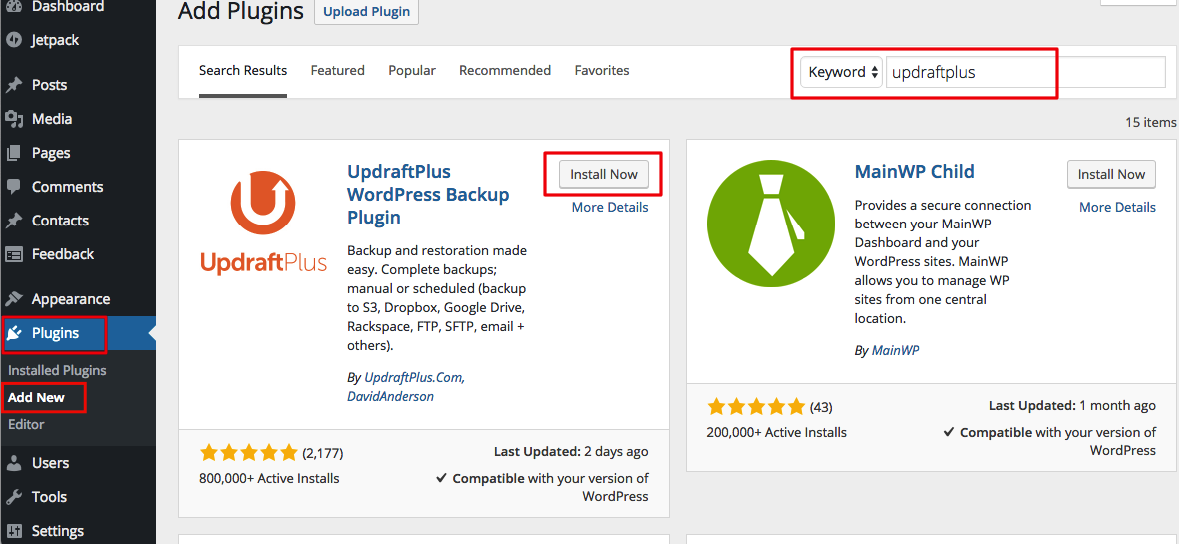Click the Posts pushpin icon
Viewport: 1179px width, 544px height.
[14, 85]
